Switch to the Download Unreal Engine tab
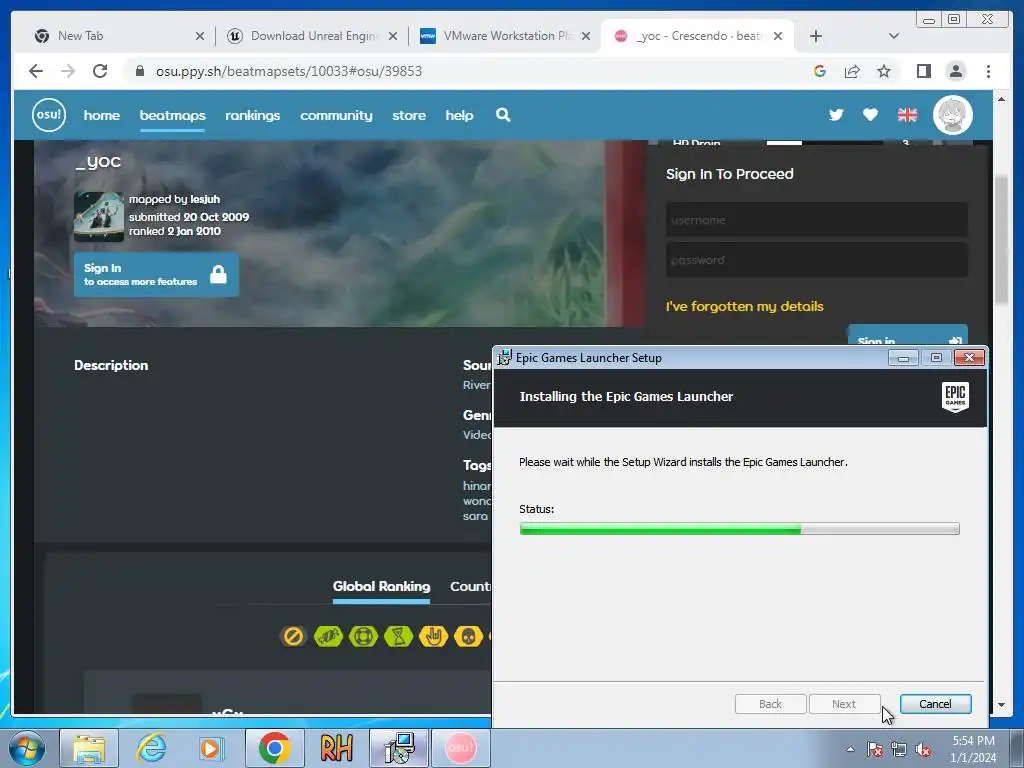Image resolution: width=1024 pixels, height=768 pixels. point(311,36)
